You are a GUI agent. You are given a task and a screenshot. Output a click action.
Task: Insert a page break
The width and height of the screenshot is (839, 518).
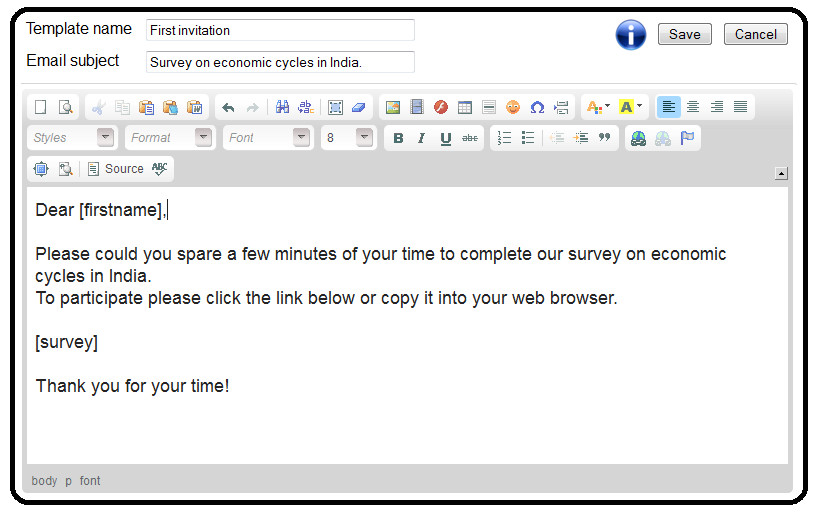coord(561,107)
